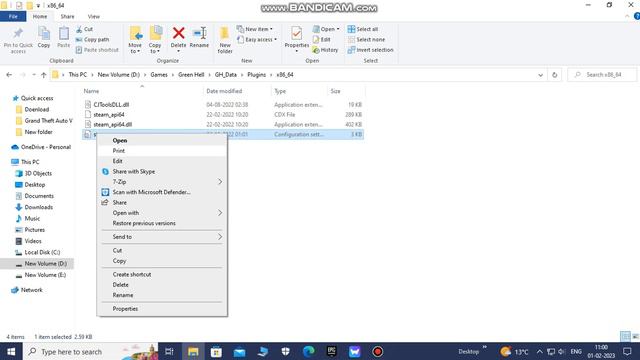The height and width of the screenshot is (360, 640).
Task: Switch to the View ribbon tab
Action: [x=93, y=16]
